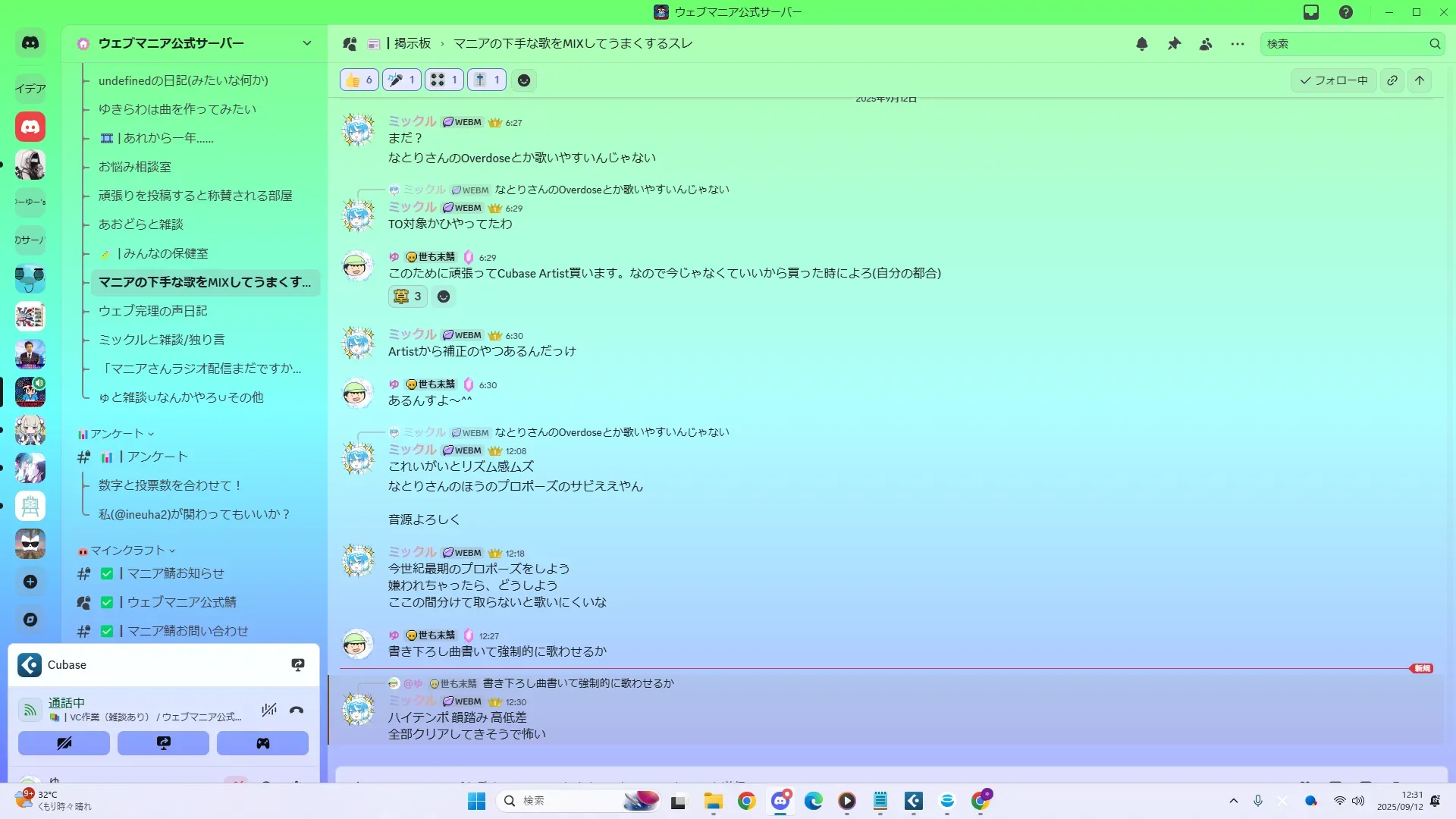Toggle the フォロー中 follow button
This screenshot has height=819, width=1456.
click(1334, 80)
